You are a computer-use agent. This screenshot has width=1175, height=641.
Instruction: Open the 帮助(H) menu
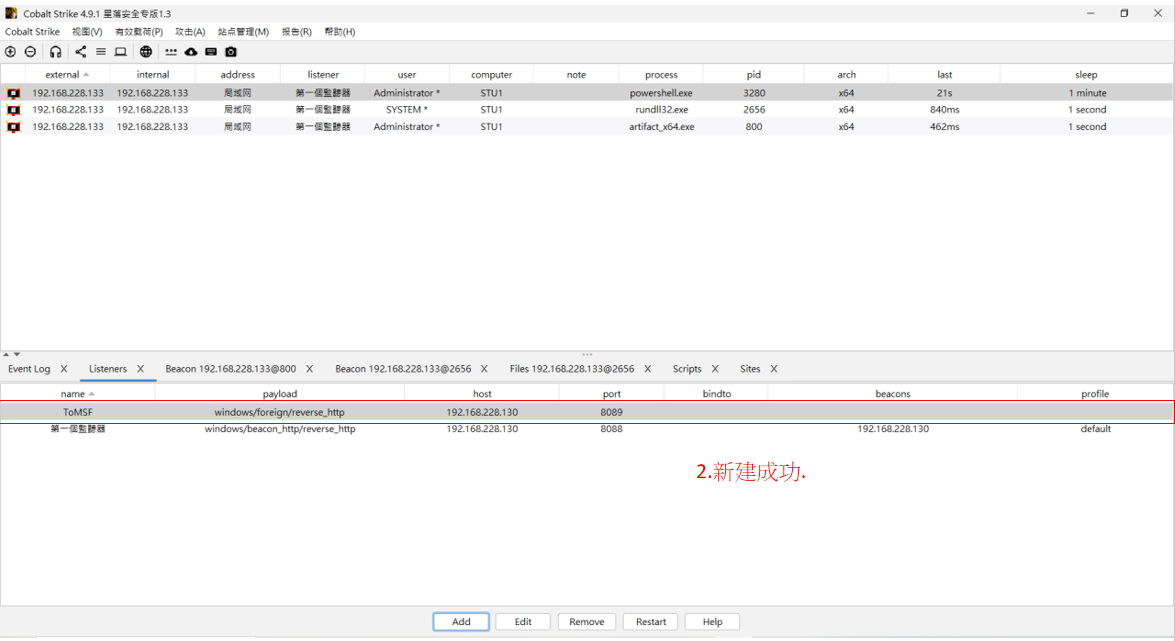tap(339, 31)
